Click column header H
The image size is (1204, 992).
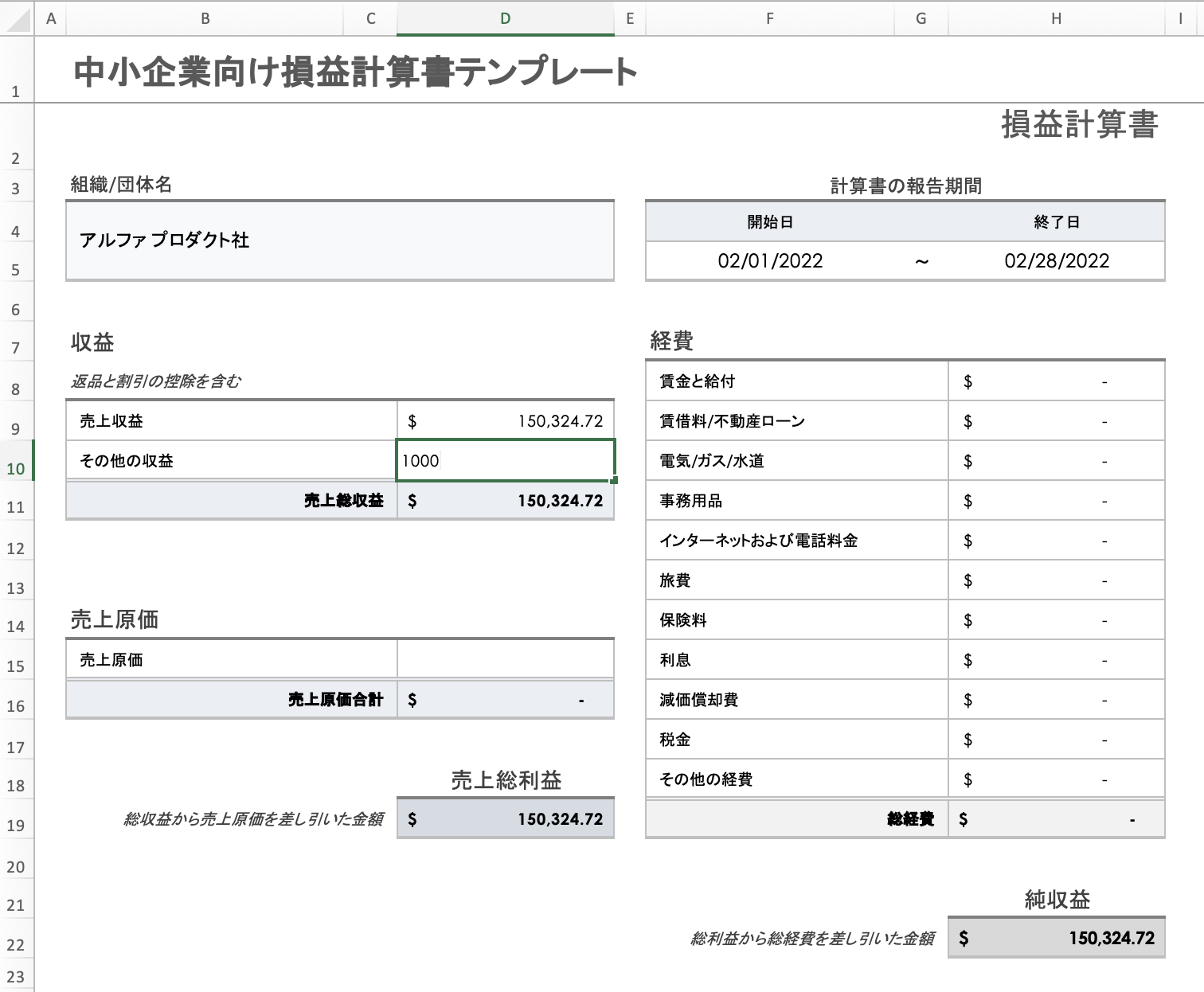1057,18
